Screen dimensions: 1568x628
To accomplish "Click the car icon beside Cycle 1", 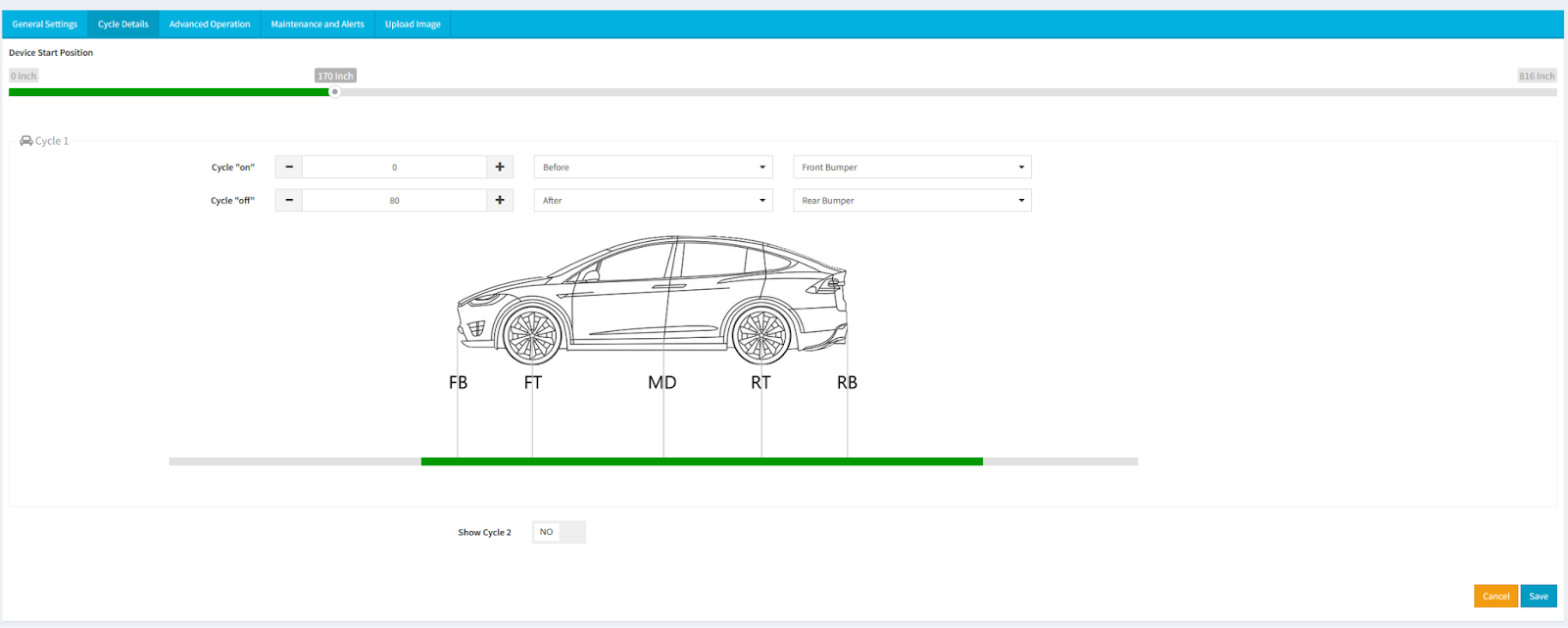I will pyautogui.click(x=26, y=141).
